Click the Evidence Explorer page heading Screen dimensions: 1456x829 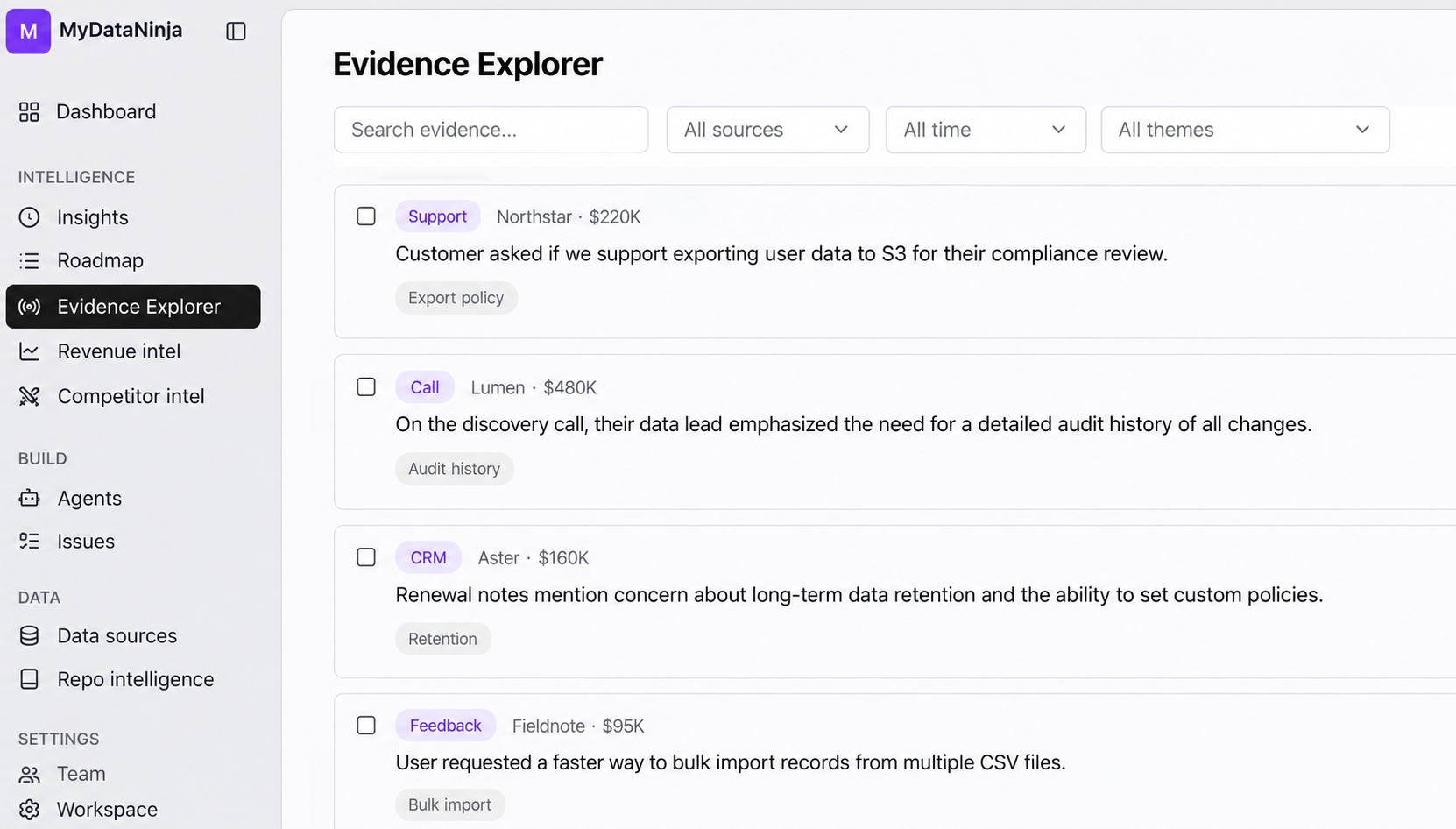[468, 64]
